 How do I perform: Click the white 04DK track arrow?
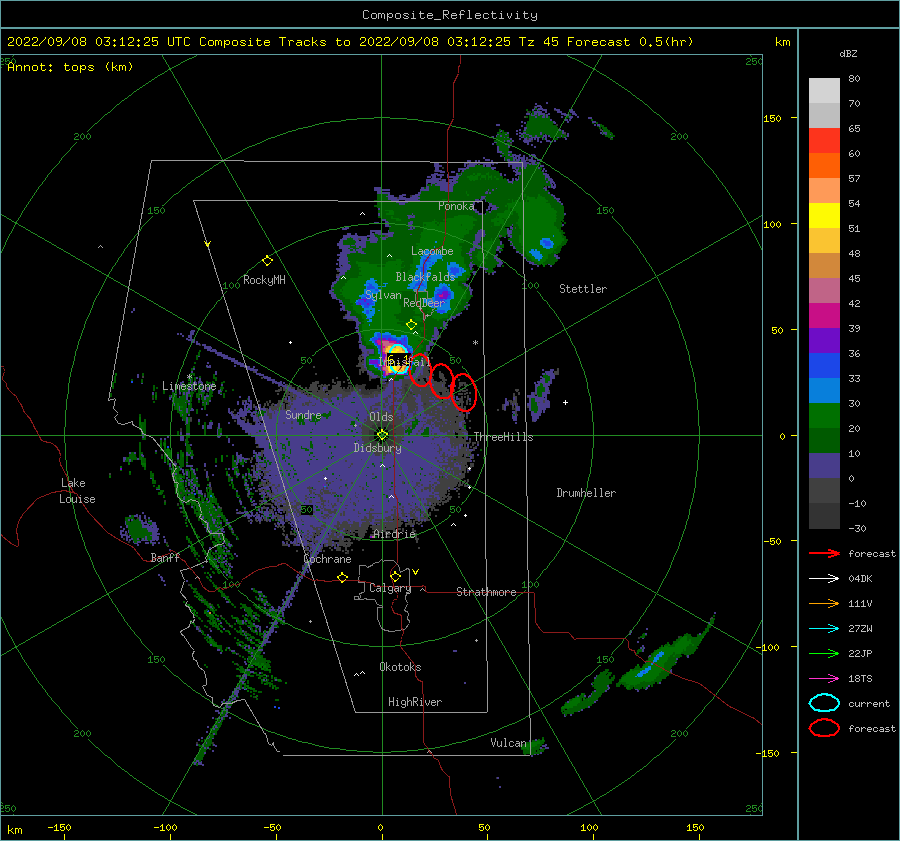click(x=824, y=579)
